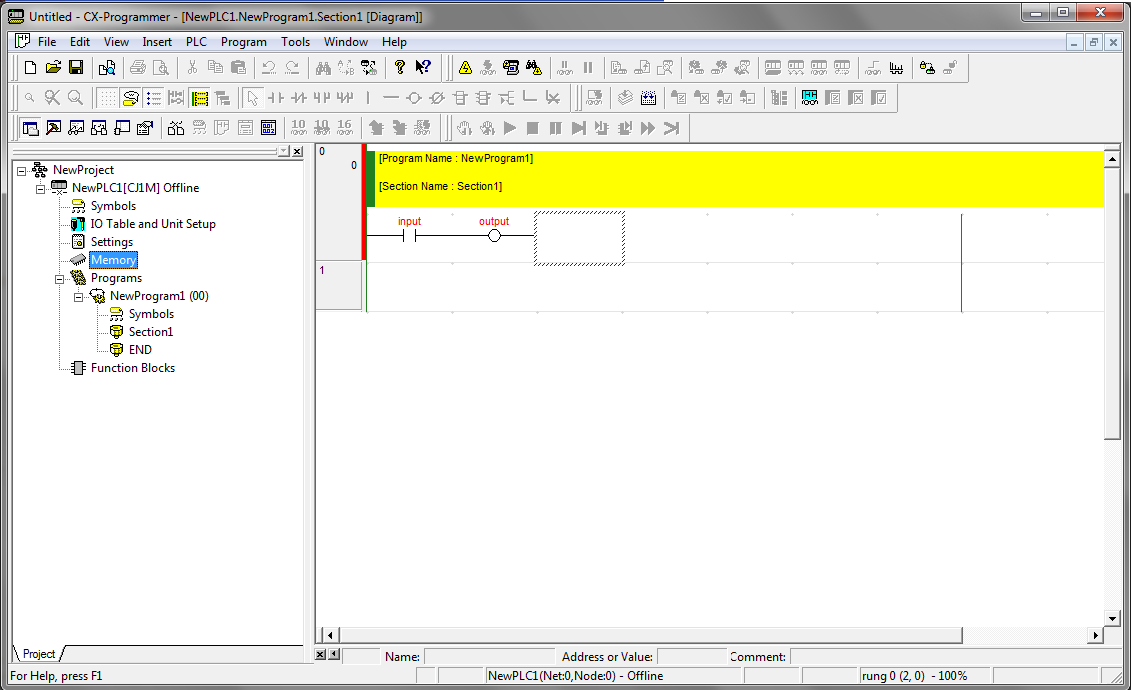Open the Tools menu

tap(296, 42)
